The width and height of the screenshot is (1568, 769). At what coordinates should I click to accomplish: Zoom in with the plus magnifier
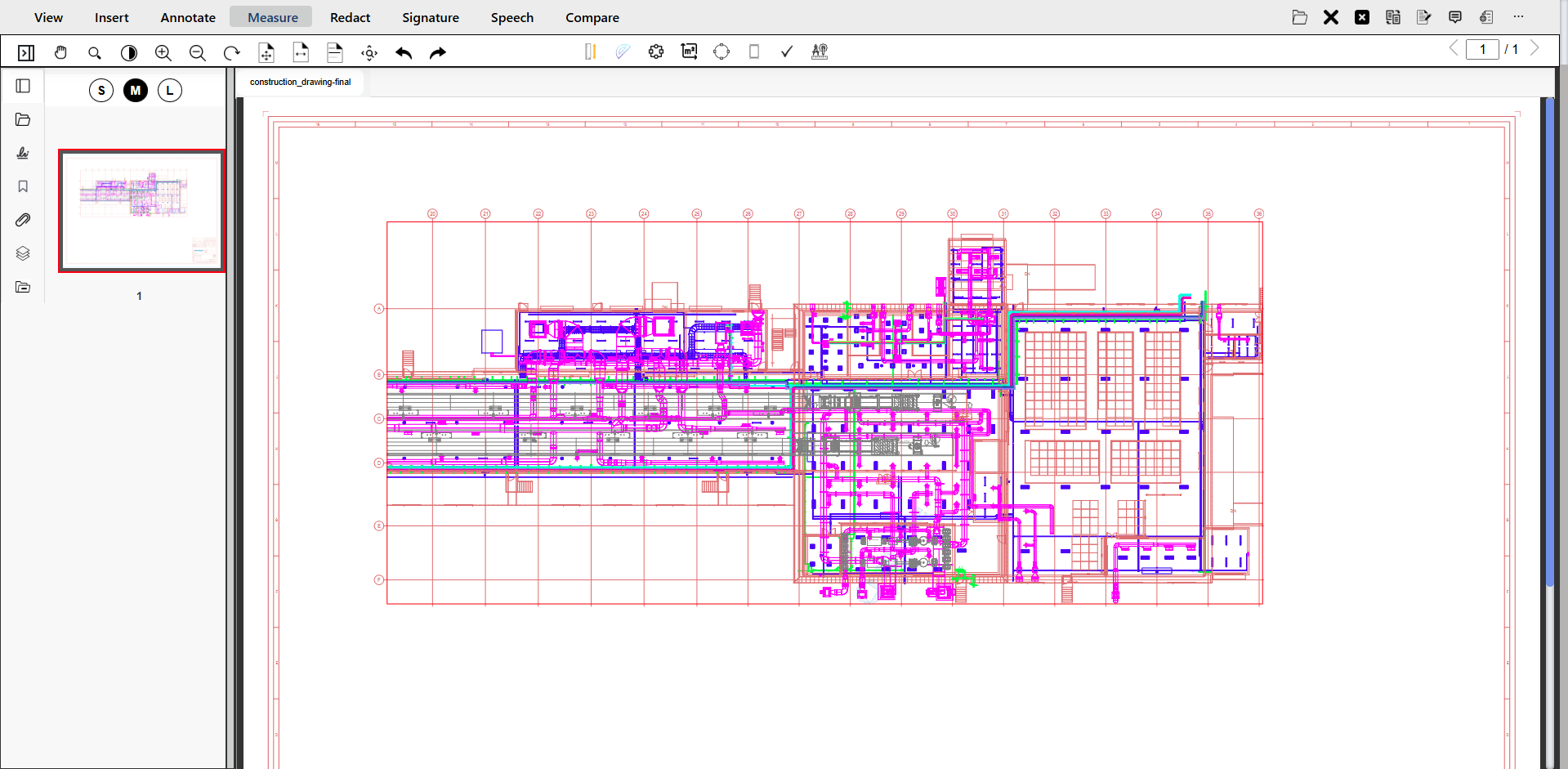click(x=163, y=52)
